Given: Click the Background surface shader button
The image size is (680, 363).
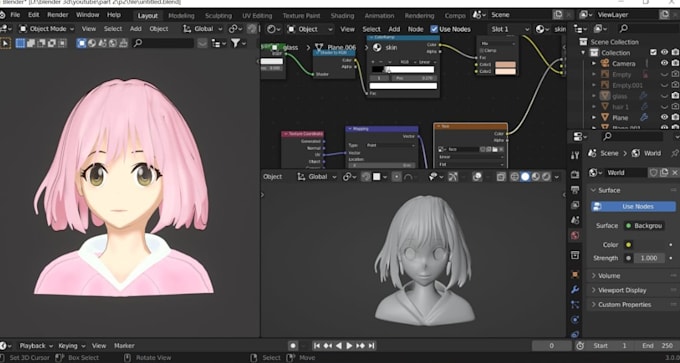Looking at the screenshot, I should pos(644,226).
